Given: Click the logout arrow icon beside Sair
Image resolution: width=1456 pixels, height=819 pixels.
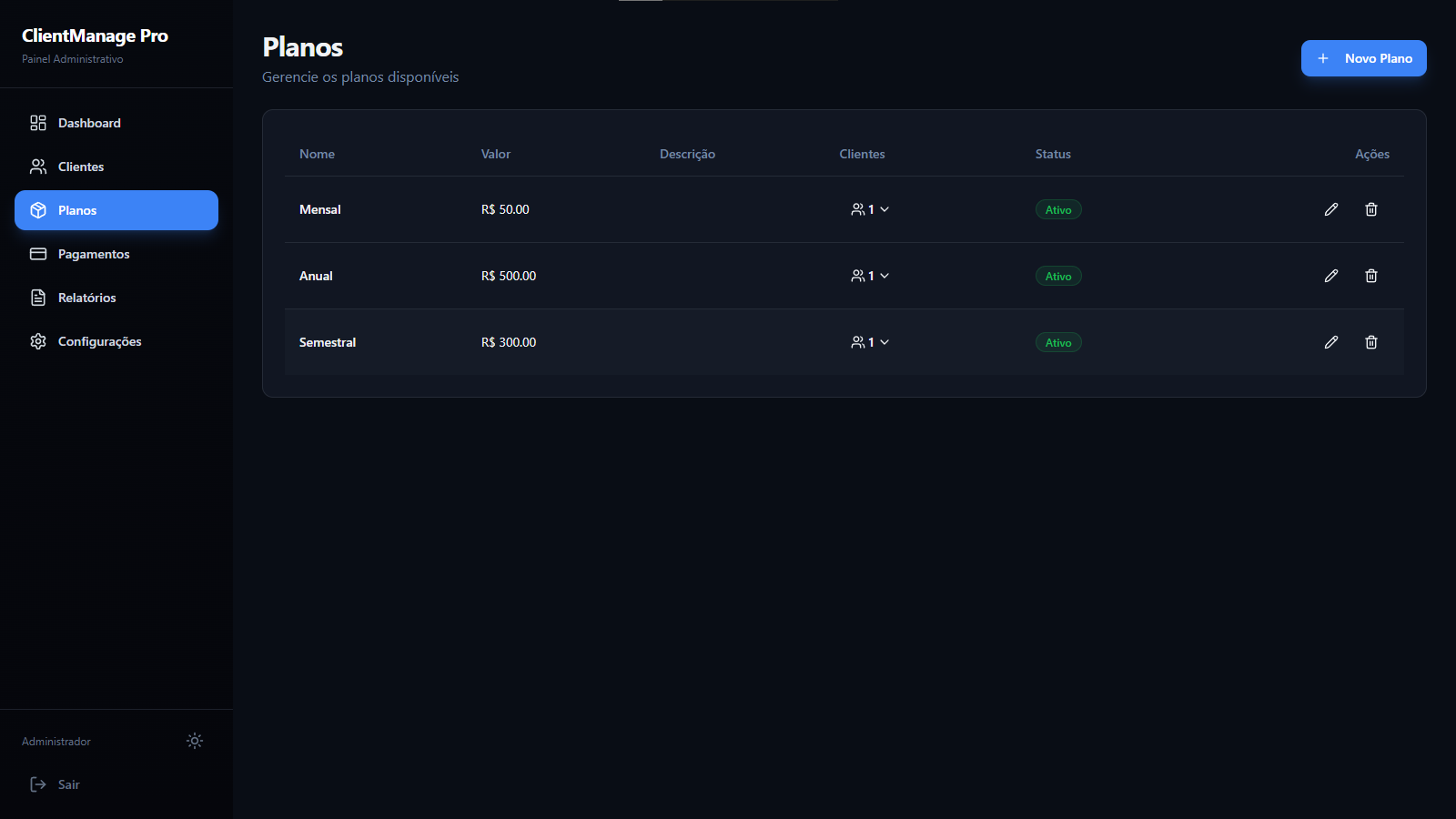Looking at the screenshot, I should 38,784.
